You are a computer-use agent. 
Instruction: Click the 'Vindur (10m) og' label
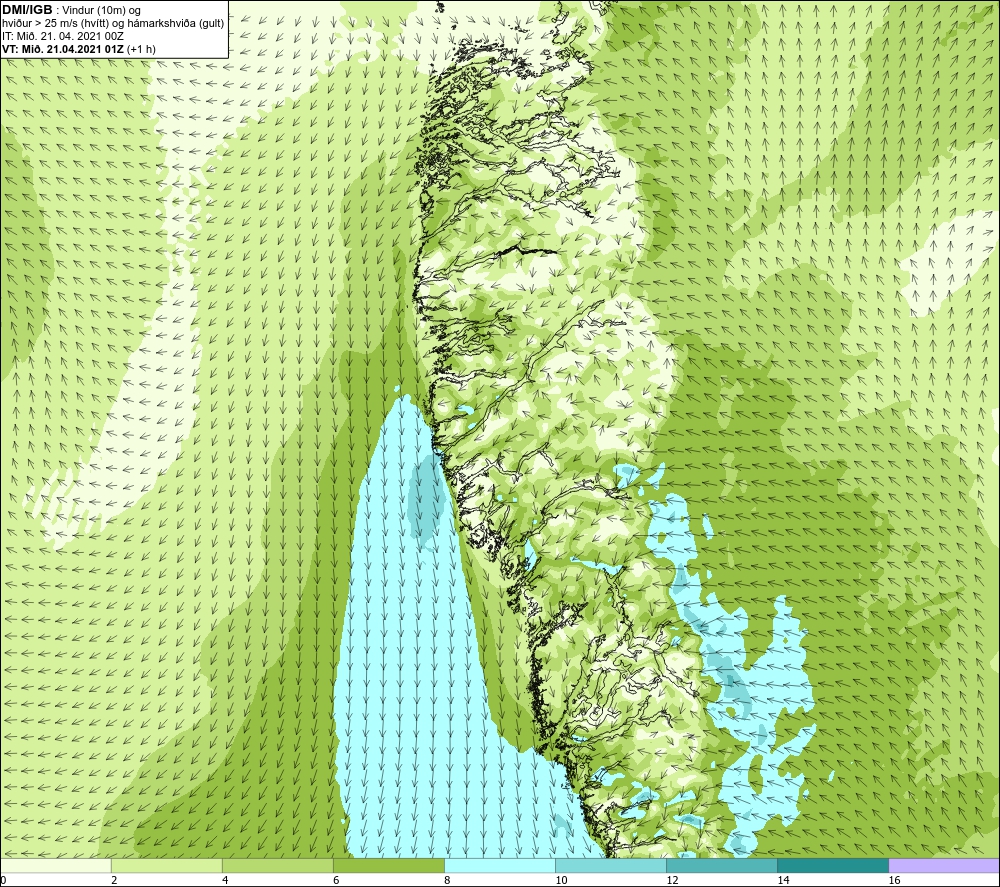coord(101,11)
